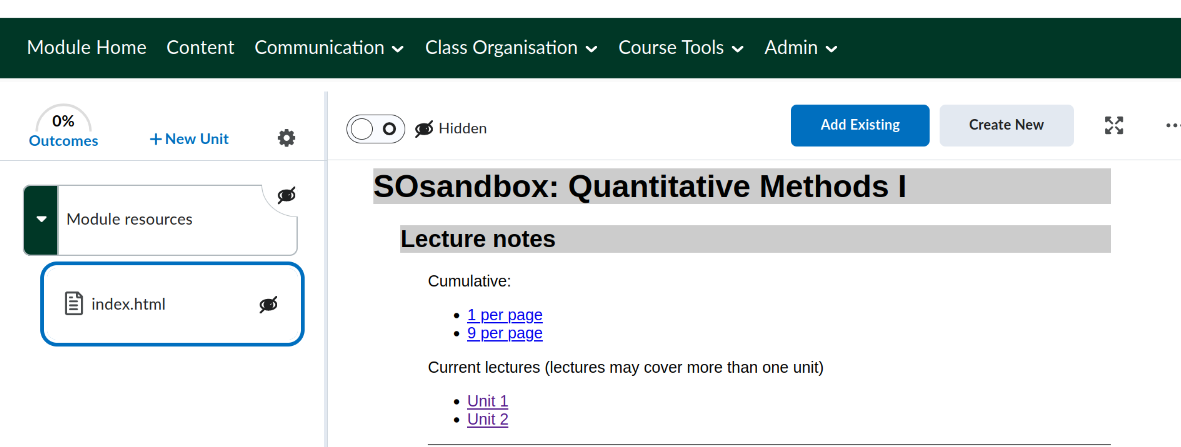Open the more options ellipsis menu

1173,125
